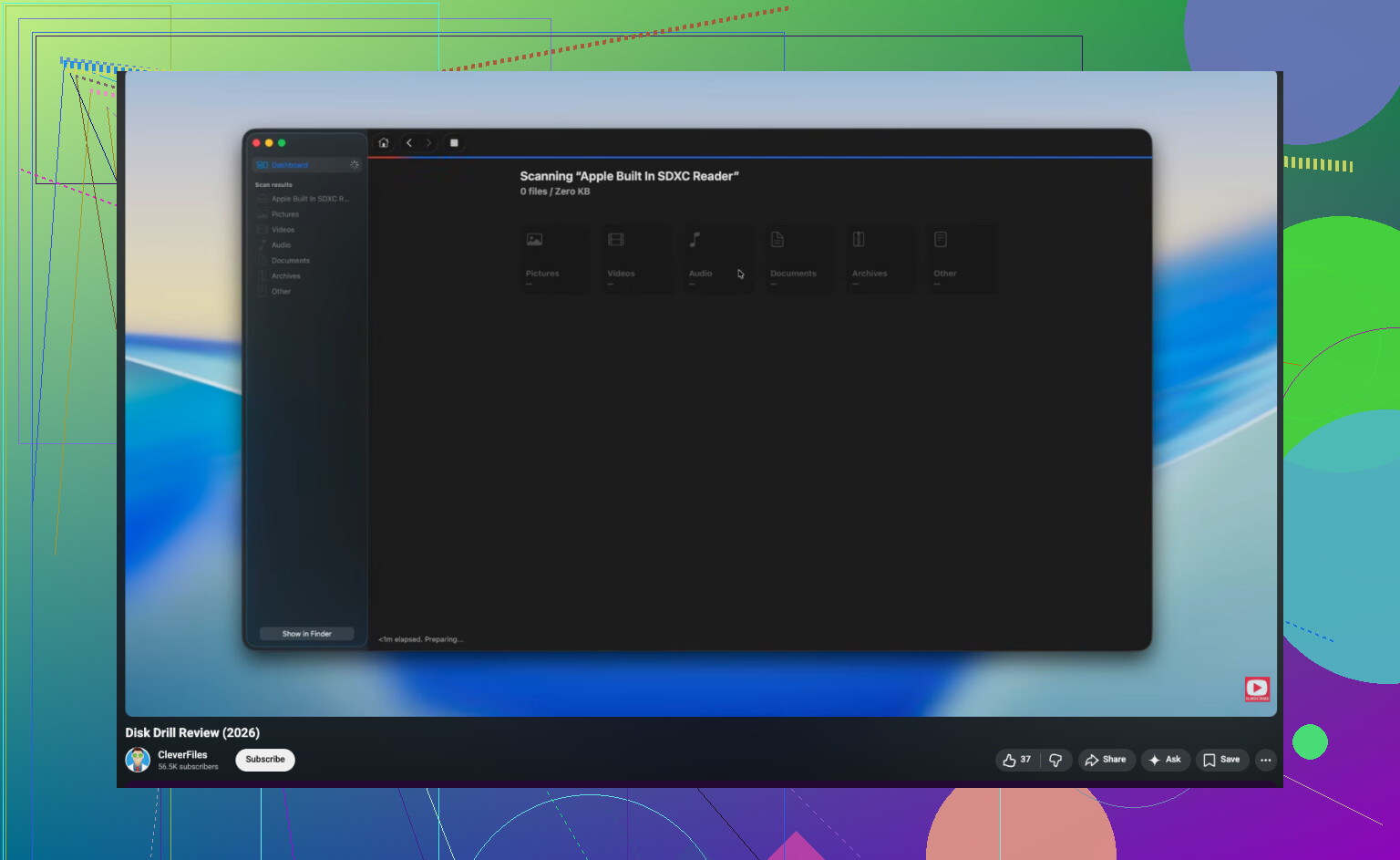Click the scanning title text
Image resolution: width=1400 pixels, height=860 pixels.
click(629, 176)
